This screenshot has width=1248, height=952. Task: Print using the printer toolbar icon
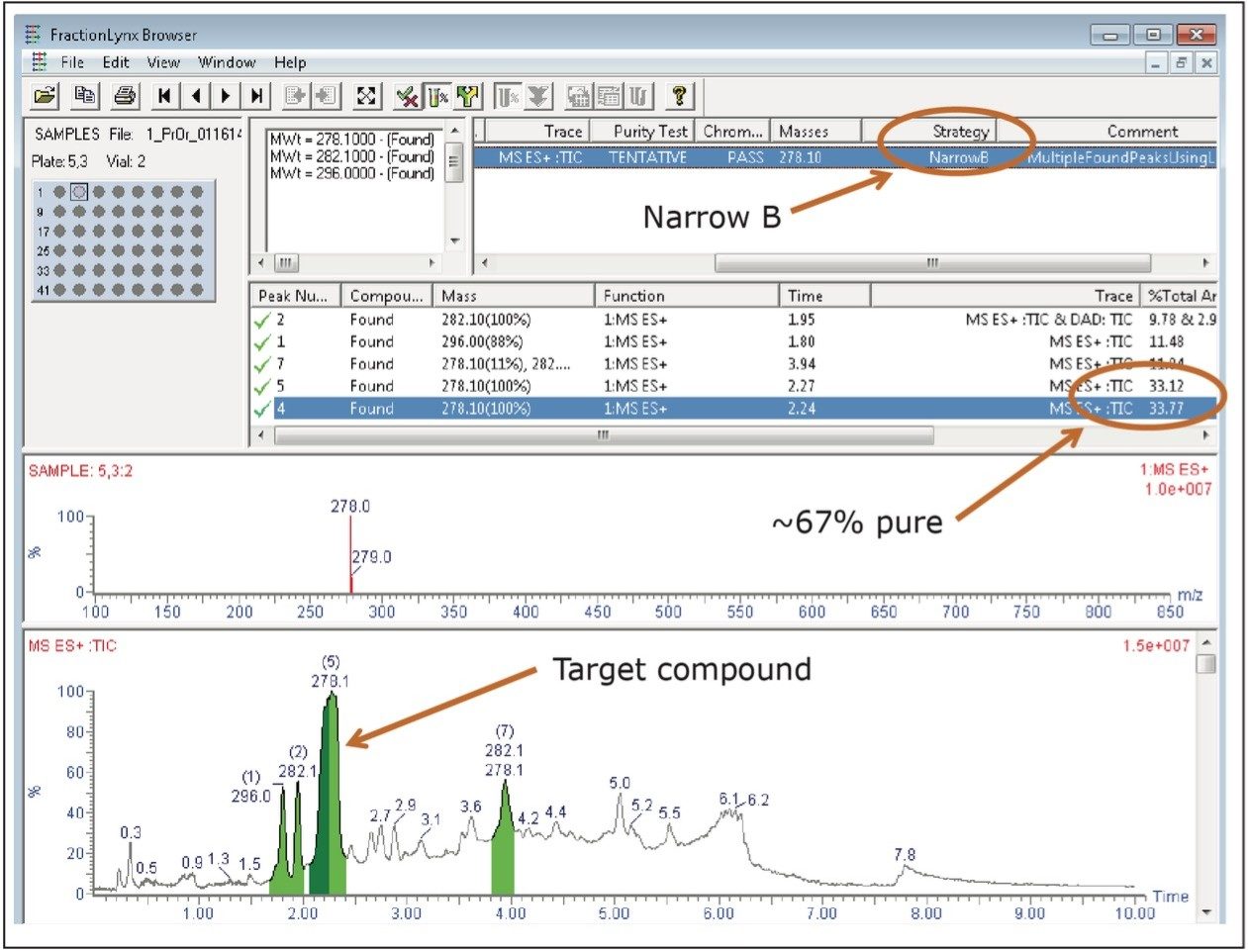[x=124, y=96]
